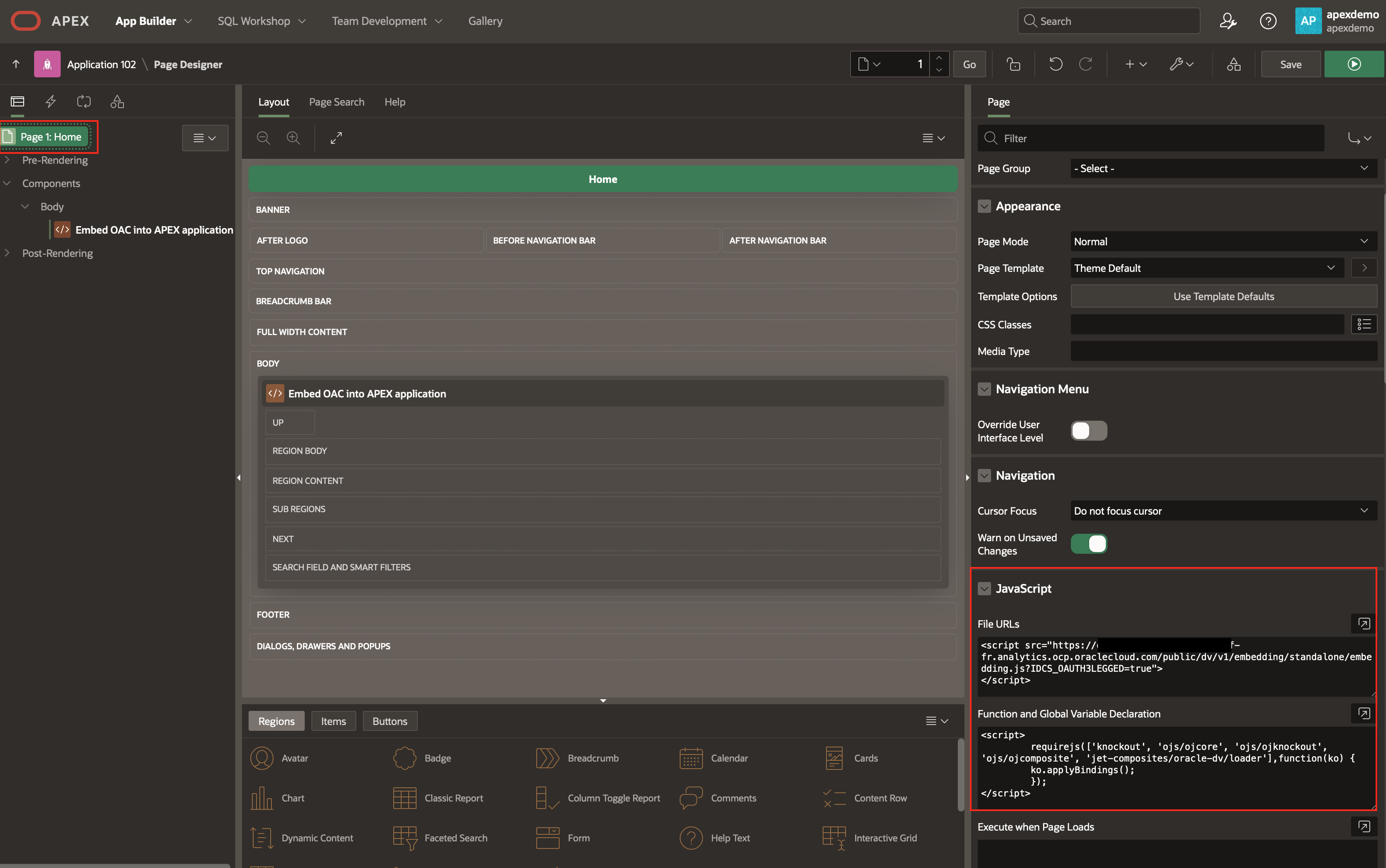Open the page selector dropdown

click(870, 64)
